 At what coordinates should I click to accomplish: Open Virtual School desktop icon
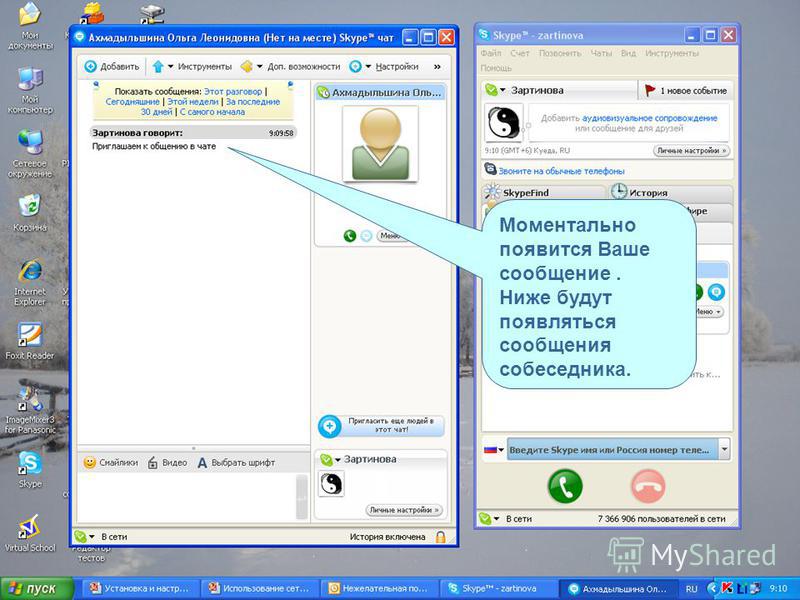30,533
